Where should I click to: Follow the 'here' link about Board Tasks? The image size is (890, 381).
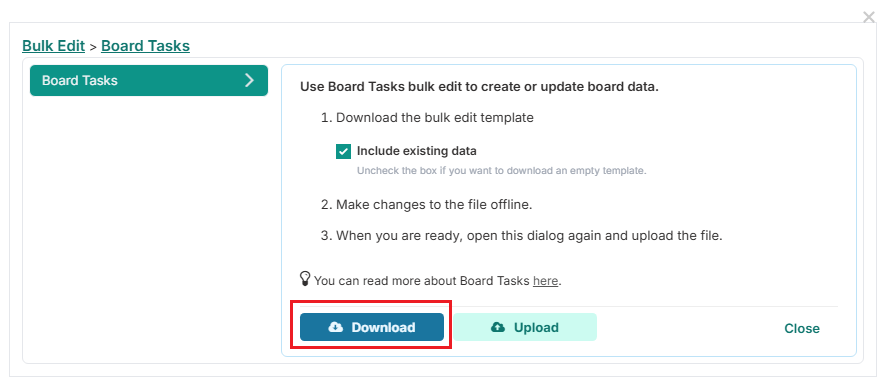coord(545,280)
